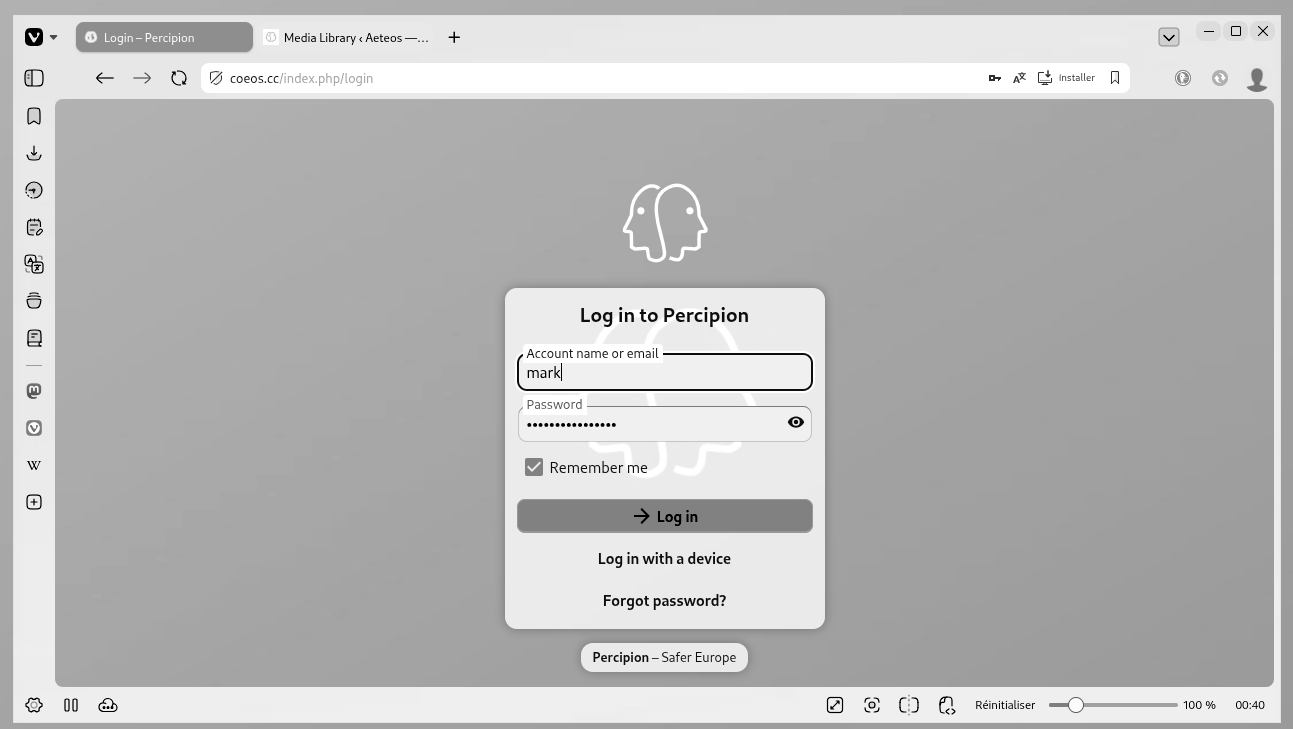Click the 100 % zoom value

[x=1199, y=705]
